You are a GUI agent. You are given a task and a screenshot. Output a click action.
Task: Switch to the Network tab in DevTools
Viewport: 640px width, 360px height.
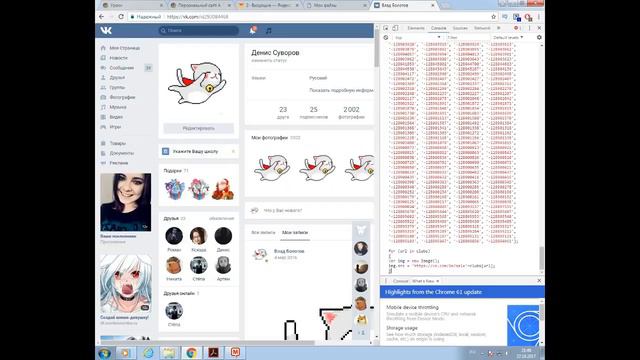(482, 28)
